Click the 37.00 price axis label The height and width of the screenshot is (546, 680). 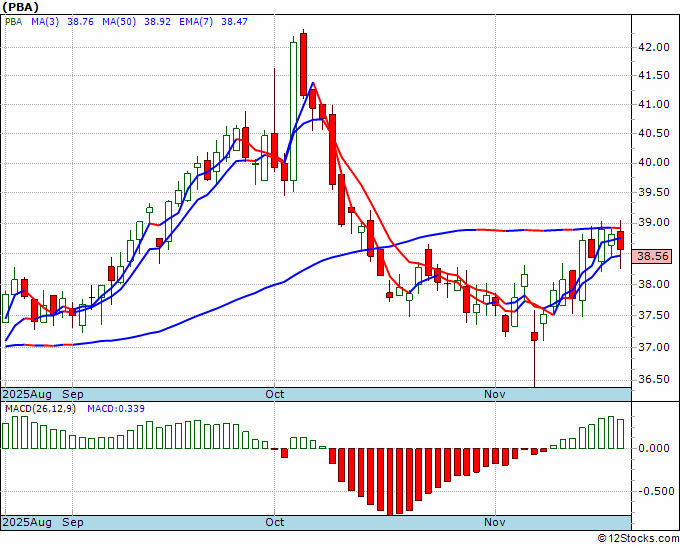(654, 347)
